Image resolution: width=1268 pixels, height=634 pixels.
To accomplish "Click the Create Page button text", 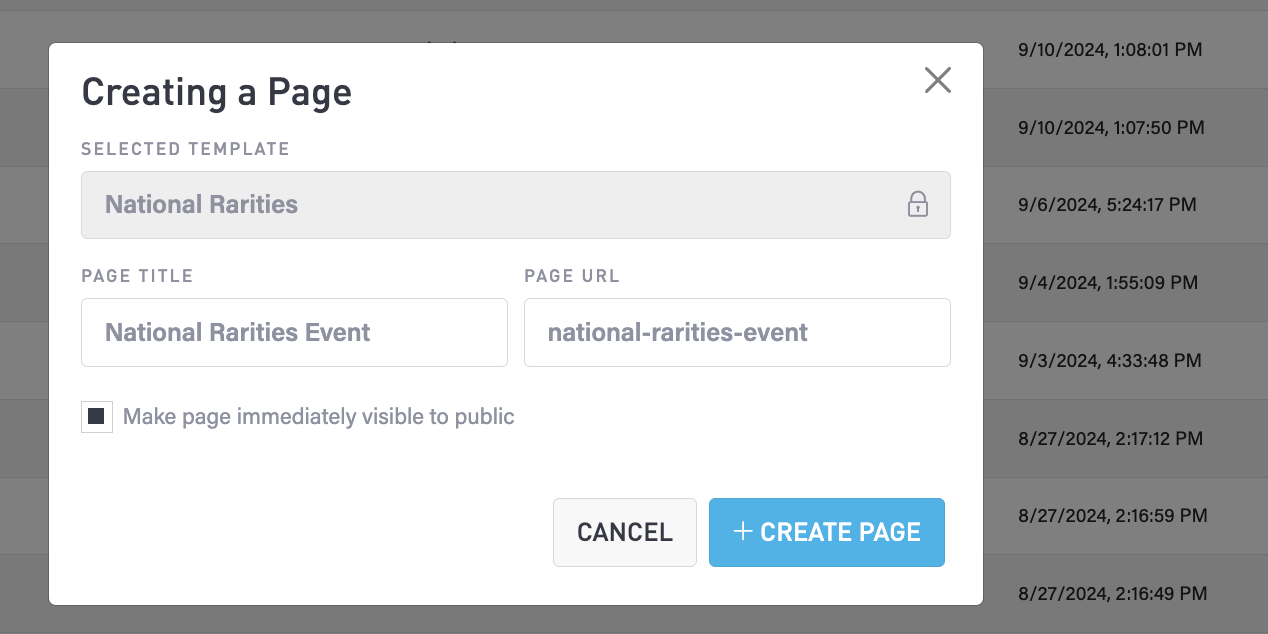I will 840,533.
